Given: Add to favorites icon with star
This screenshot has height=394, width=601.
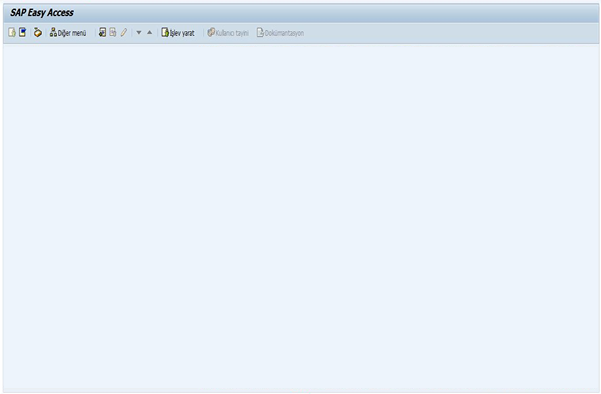Looking at the screenshot, I should point(102,33).
